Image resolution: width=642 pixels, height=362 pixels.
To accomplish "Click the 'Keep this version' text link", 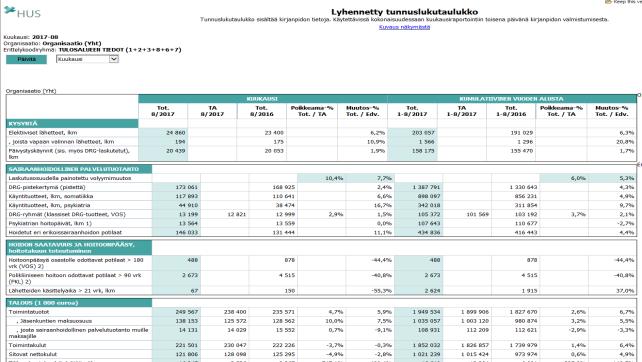I will (627, 2).
